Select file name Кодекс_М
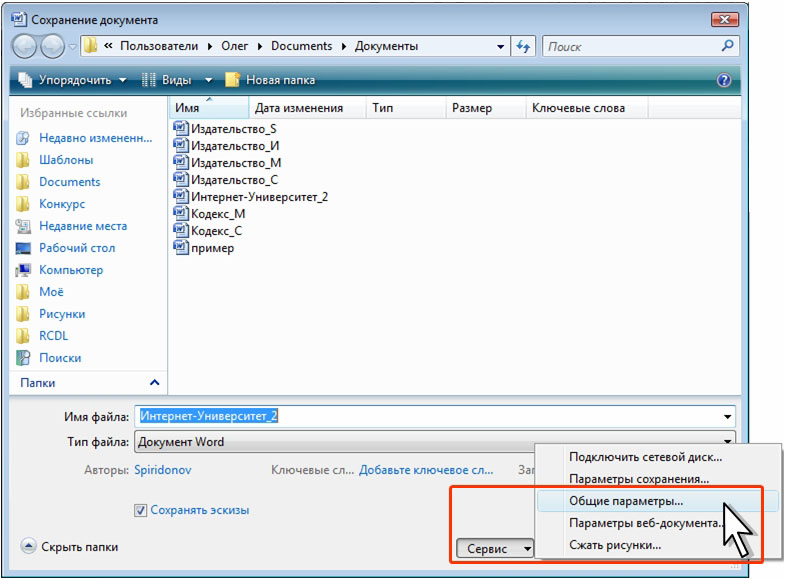The height and width of the screenshot is (579, 785). tap(218, 214)
